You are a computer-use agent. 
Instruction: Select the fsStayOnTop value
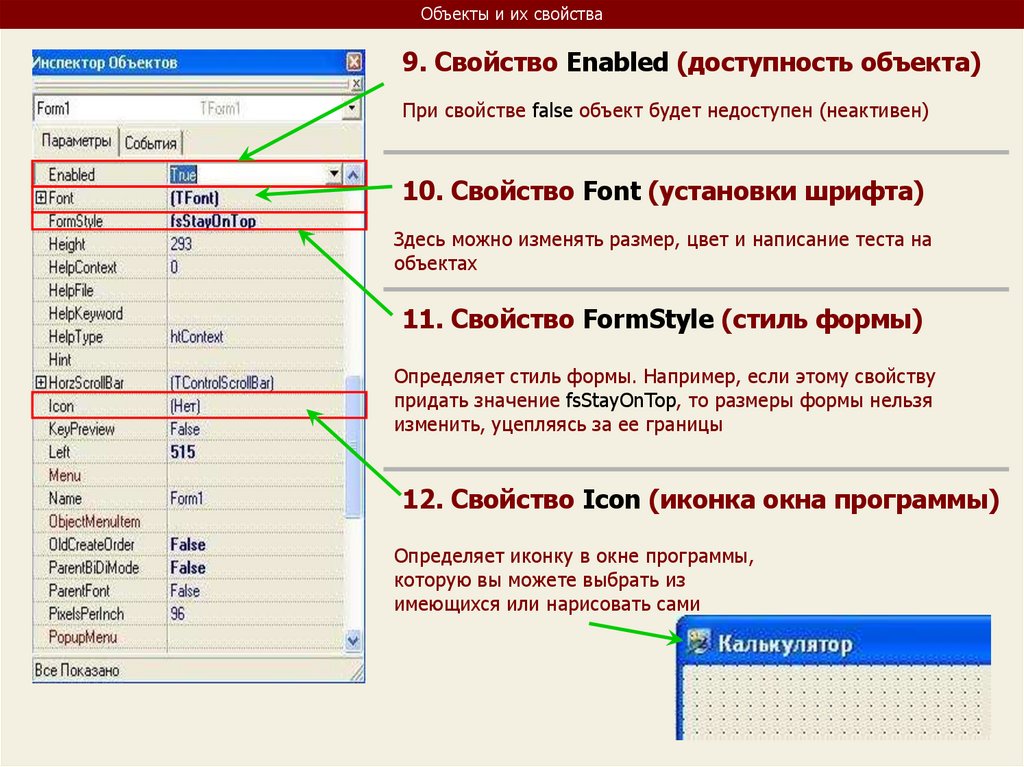tap(213, 221)
